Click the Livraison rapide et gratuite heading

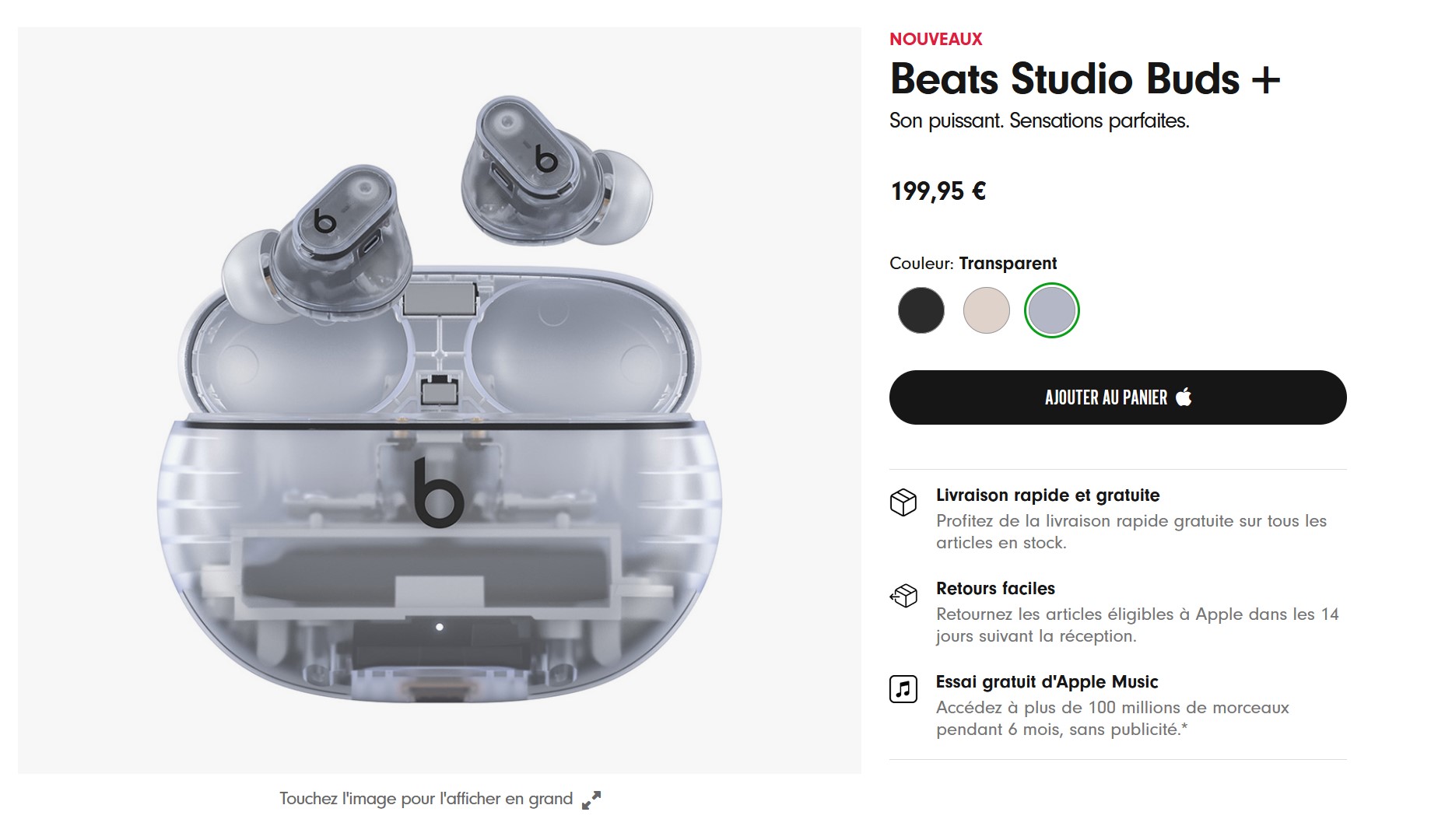click(1047, 495)
